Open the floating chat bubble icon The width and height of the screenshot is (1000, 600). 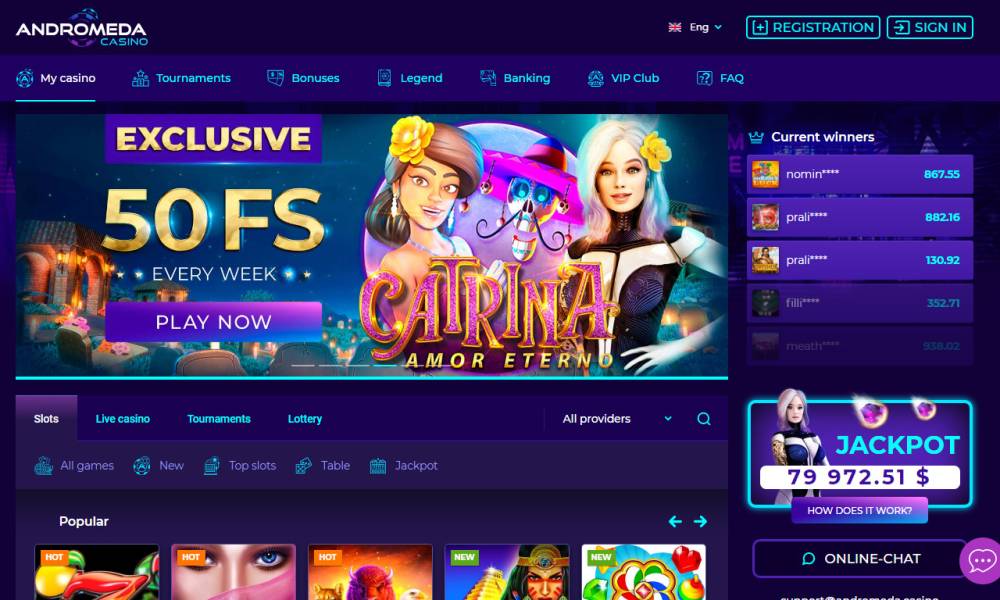(982, 560)
